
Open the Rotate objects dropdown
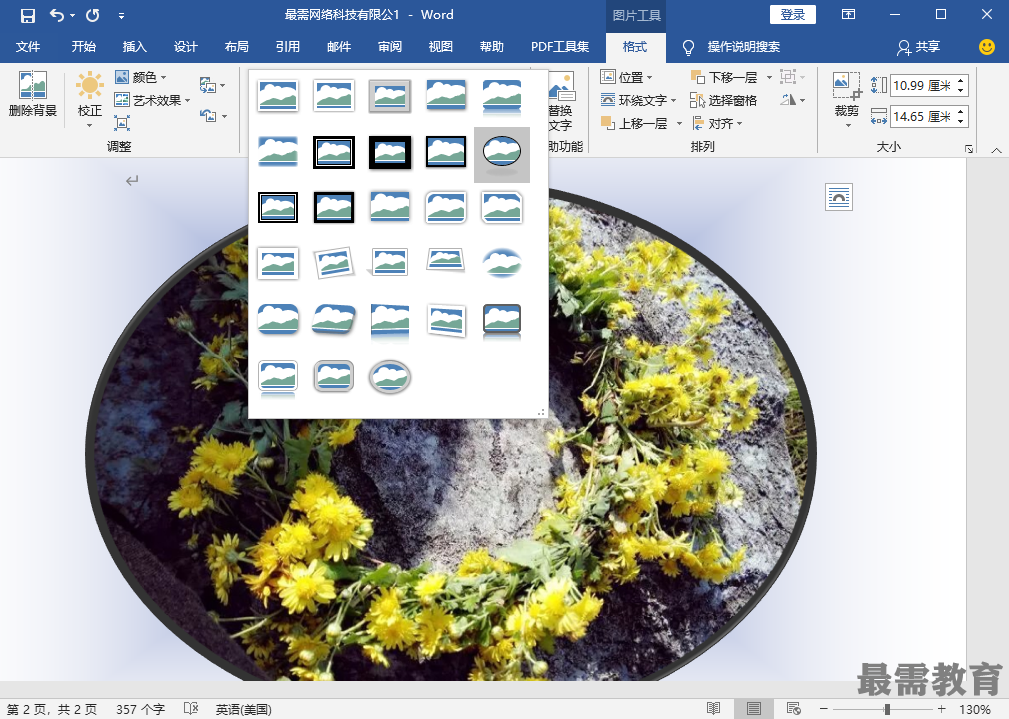pos(793,100)
